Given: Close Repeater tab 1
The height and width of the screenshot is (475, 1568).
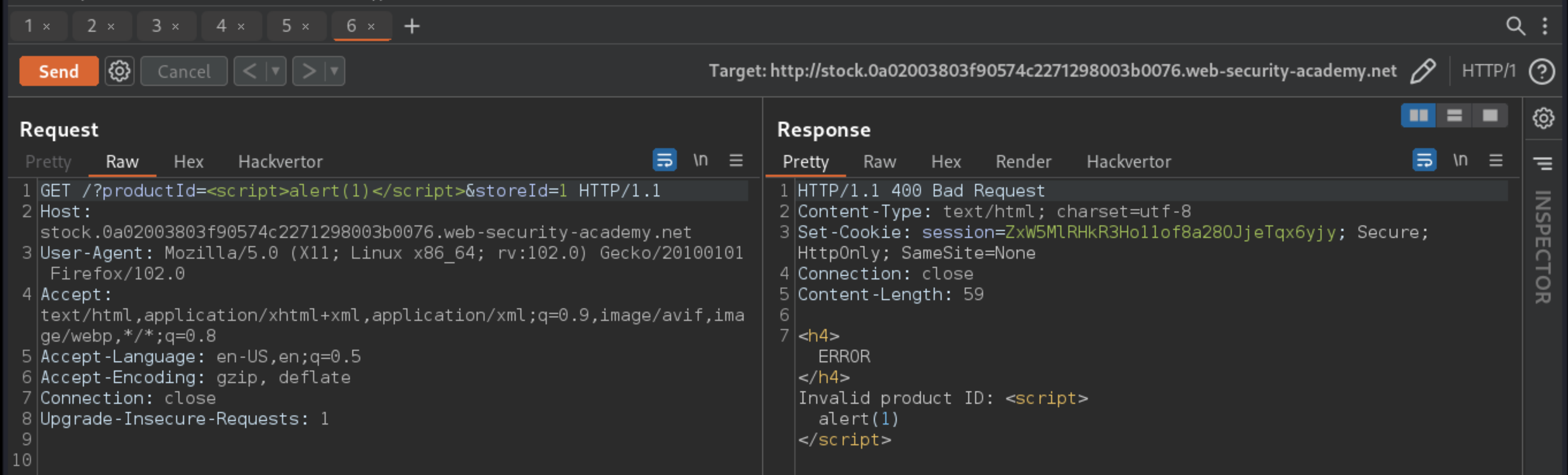Looking at the screenshot, I should 46,27.
